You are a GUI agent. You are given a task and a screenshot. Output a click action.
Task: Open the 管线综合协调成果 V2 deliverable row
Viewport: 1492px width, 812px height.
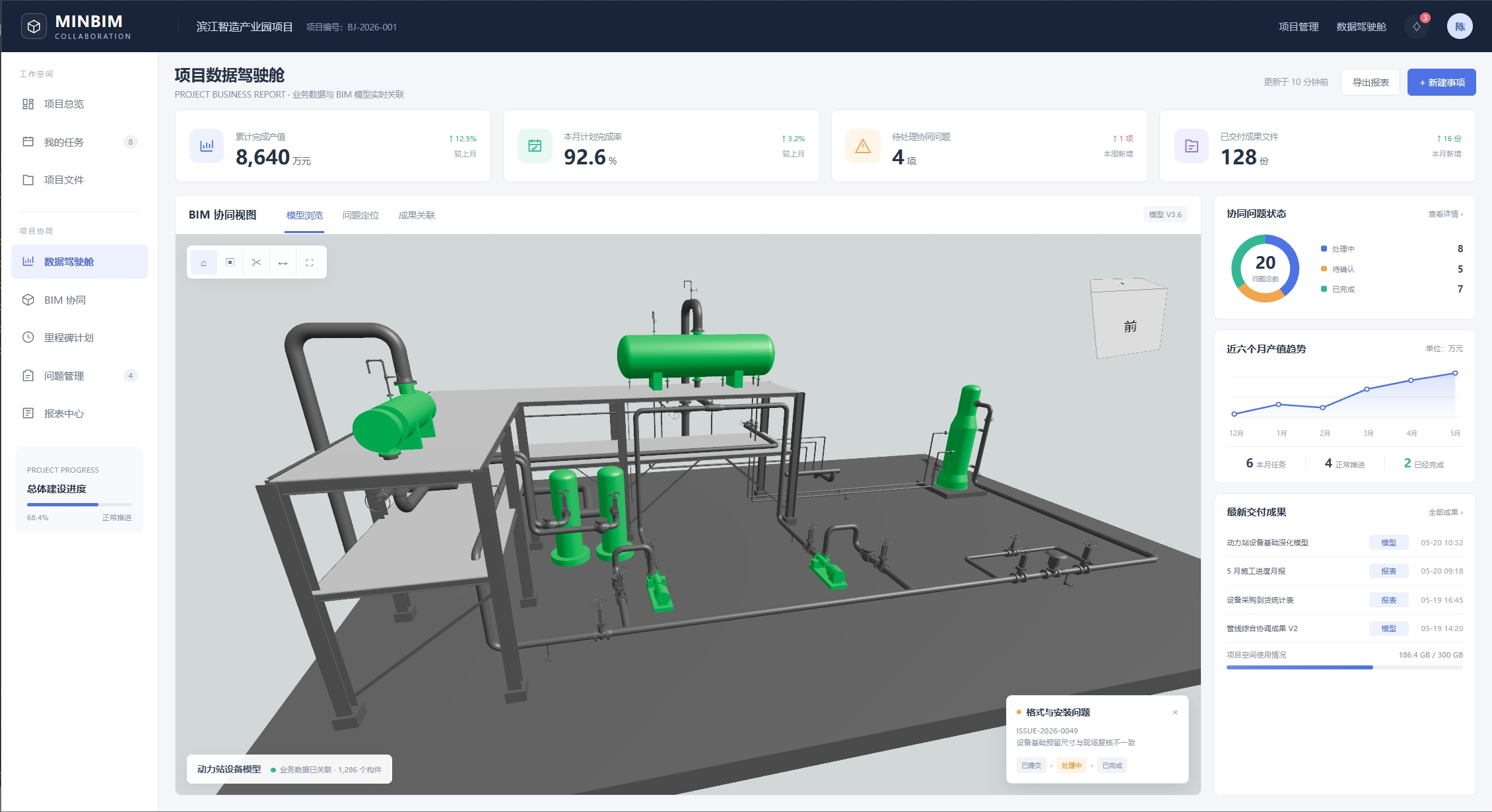pyautogui.click(x=1344, y=628)
